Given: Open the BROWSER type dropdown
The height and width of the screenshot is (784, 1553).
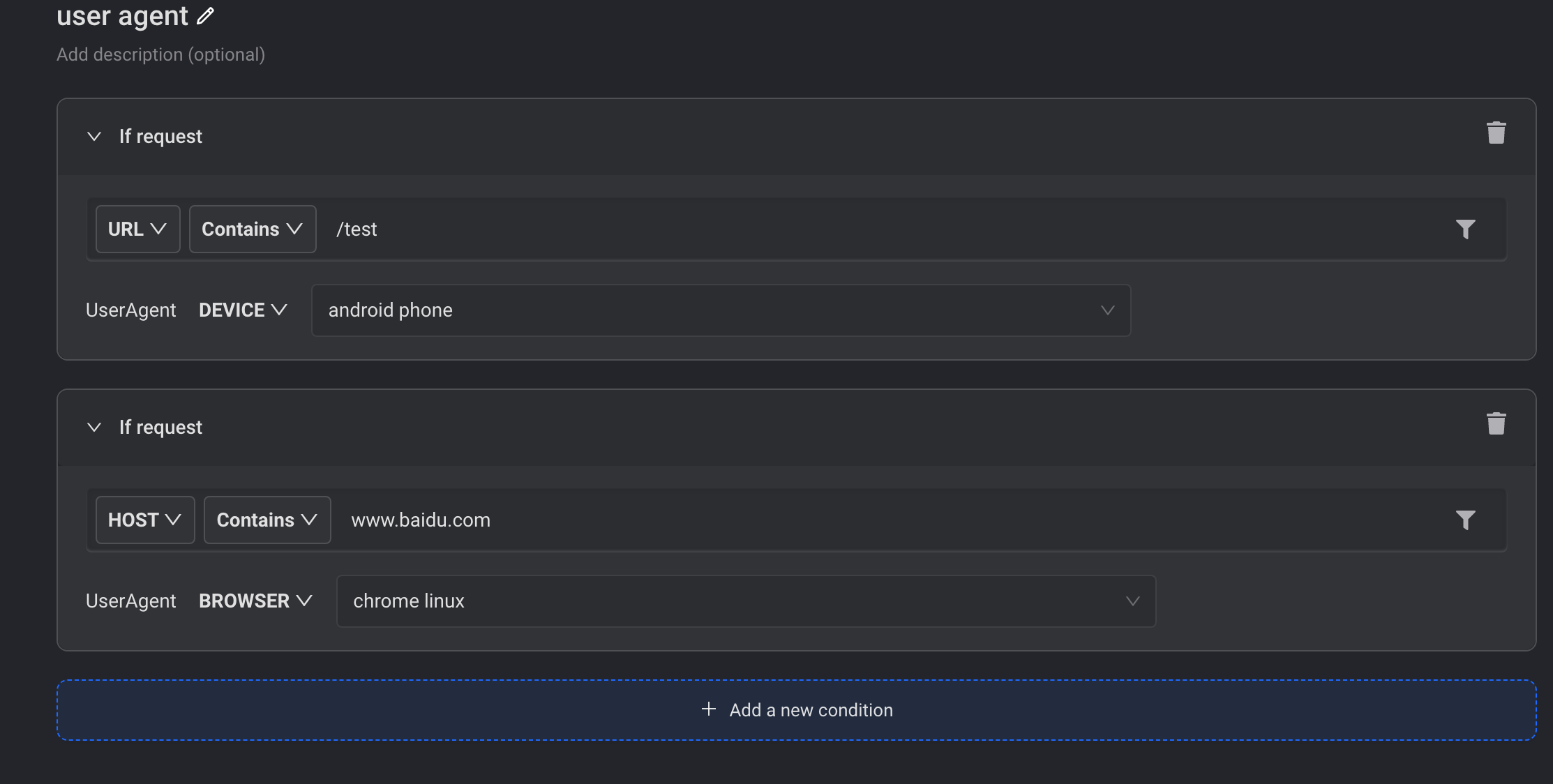Looking at the screenshot, I should pos(255,601).
